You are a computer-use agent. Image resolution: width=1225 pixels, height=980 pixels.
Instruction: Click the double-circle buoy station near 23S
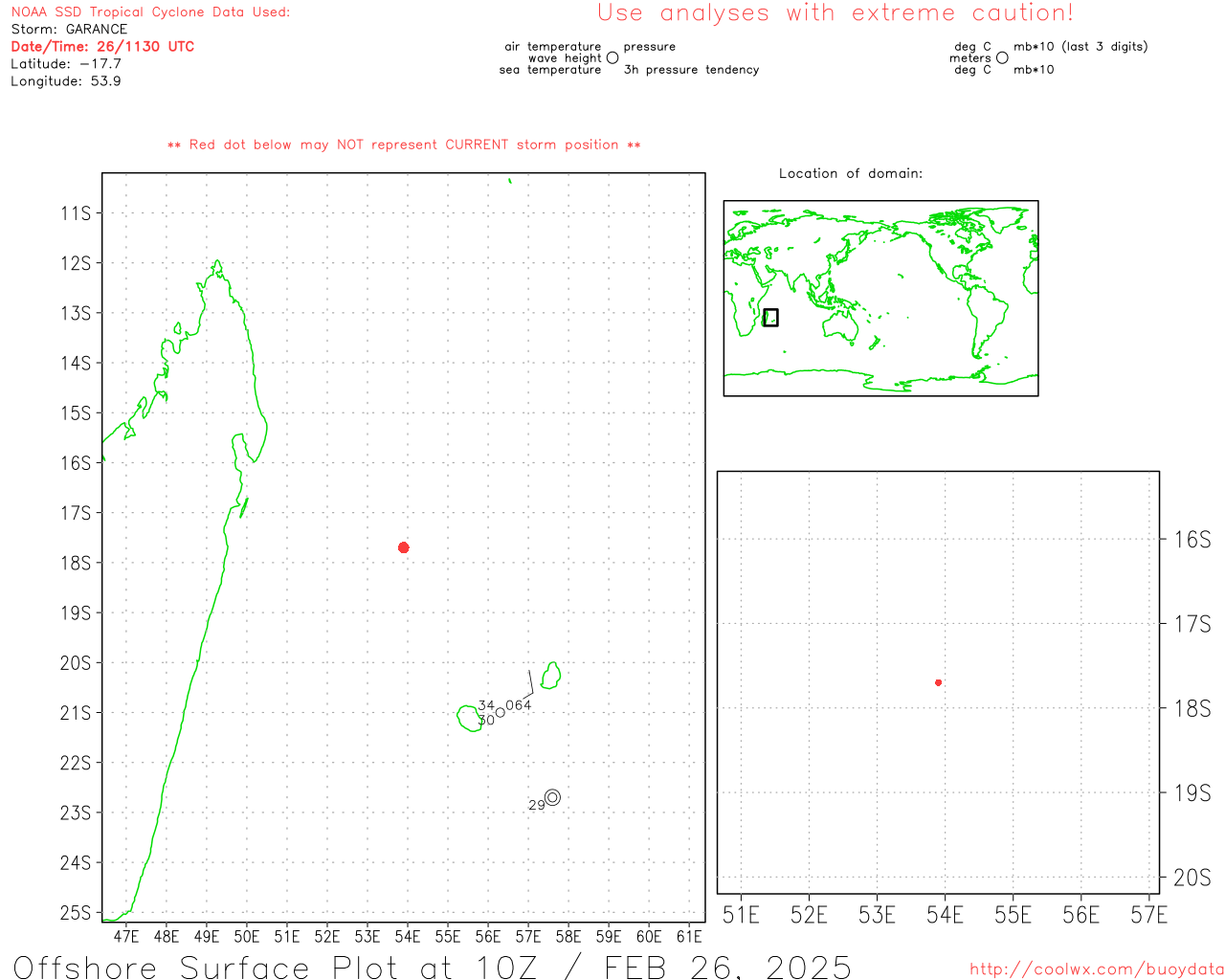point(552,797)
